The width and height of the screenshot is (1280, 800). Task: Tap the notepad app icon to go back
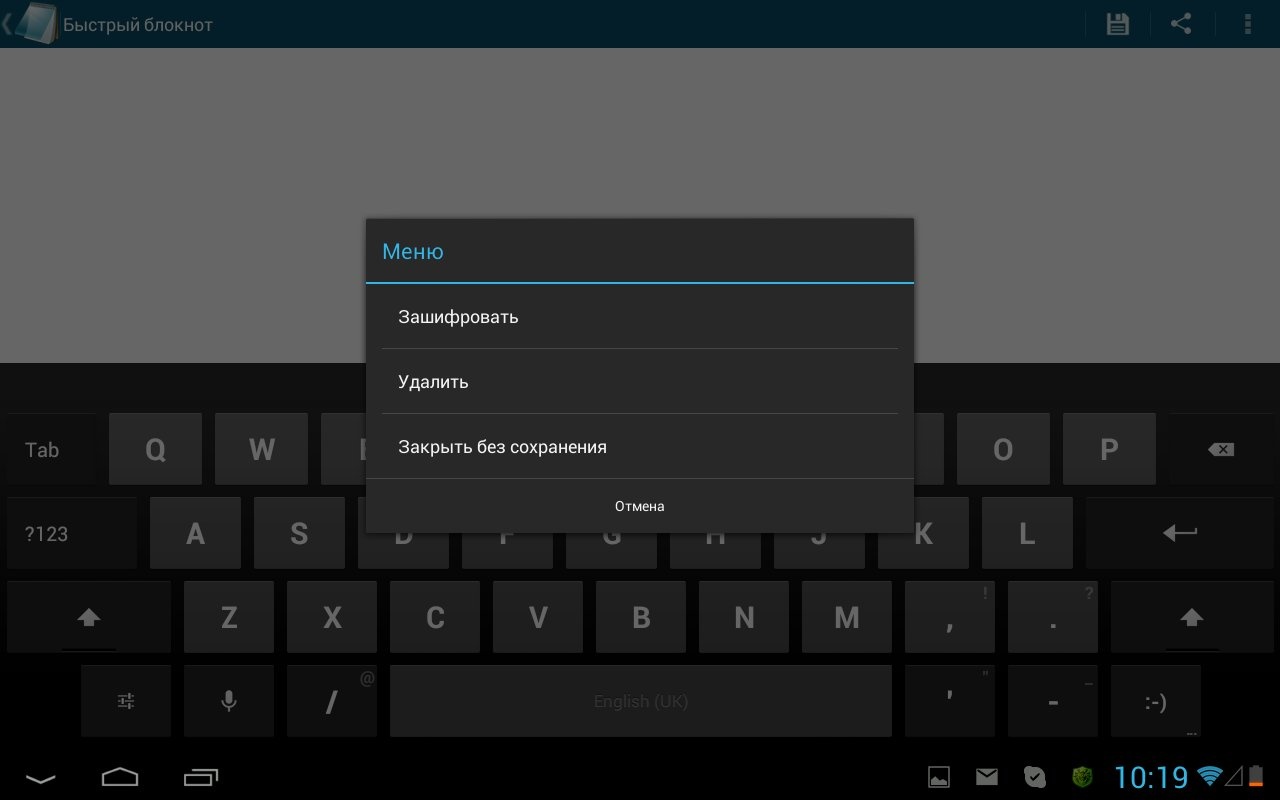click(36, 24)
